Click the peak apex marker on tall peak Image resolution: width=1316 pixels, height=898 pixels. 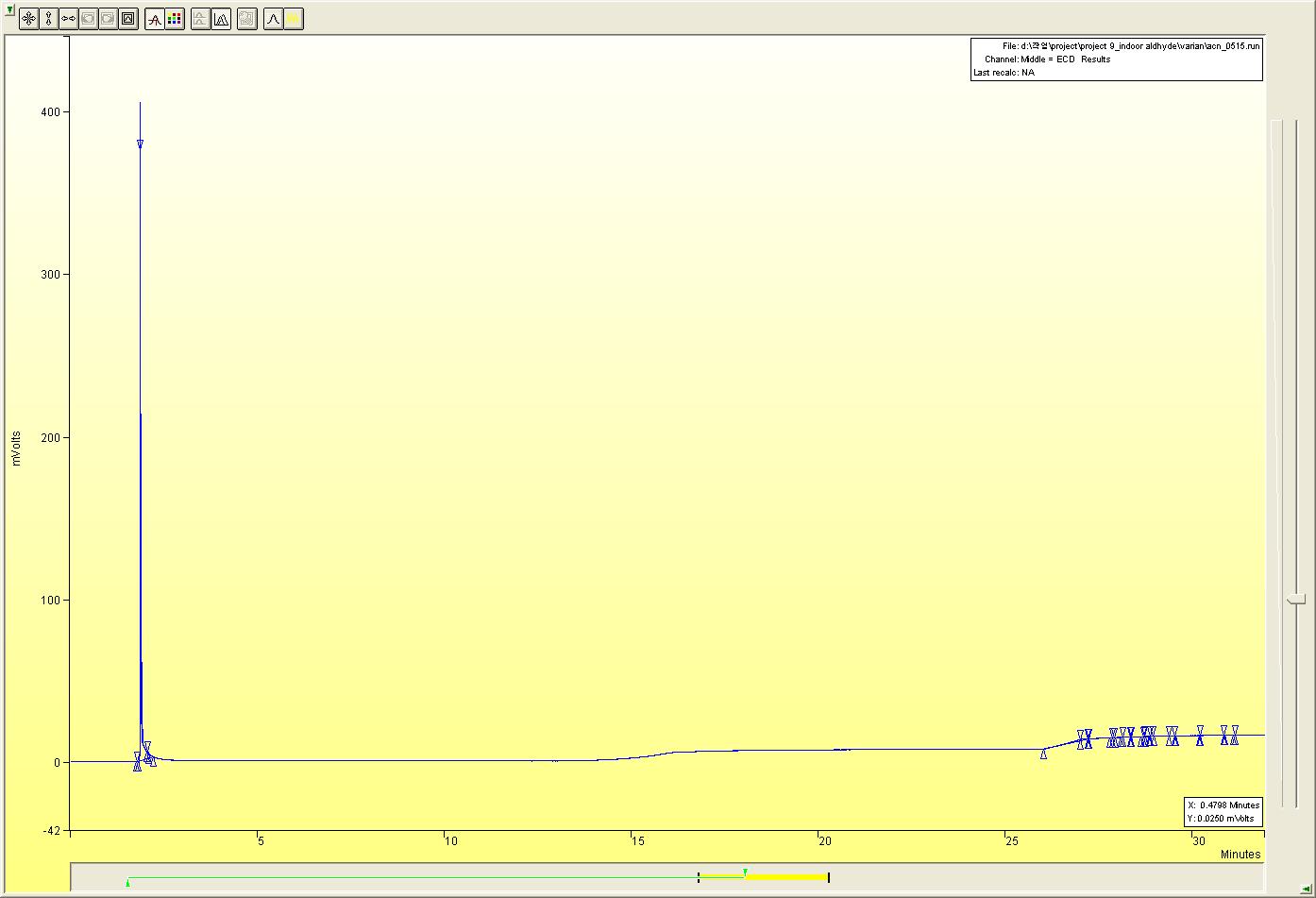pos(140,144)
